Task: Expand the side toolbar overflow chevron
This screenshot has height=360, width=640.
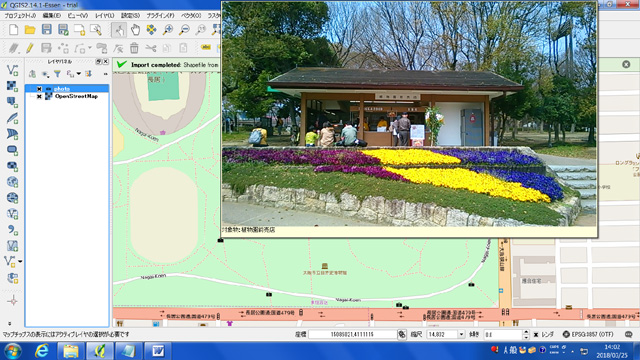Action: pos(10,324)
